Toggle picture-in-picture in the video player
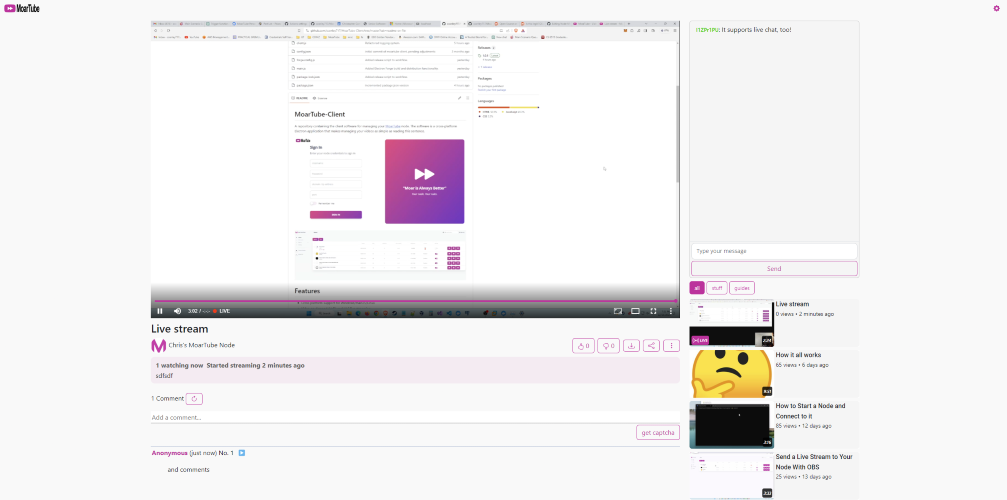This screenshot has height=500, width=1007. (618, 311)
